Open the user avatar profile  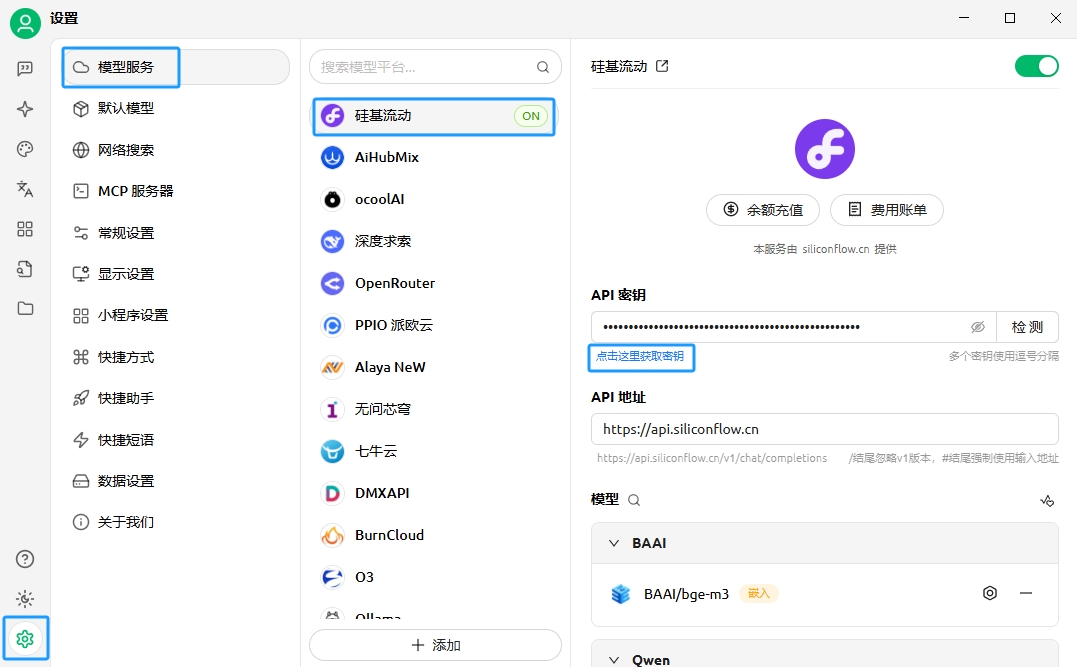(x=25, y=23)
